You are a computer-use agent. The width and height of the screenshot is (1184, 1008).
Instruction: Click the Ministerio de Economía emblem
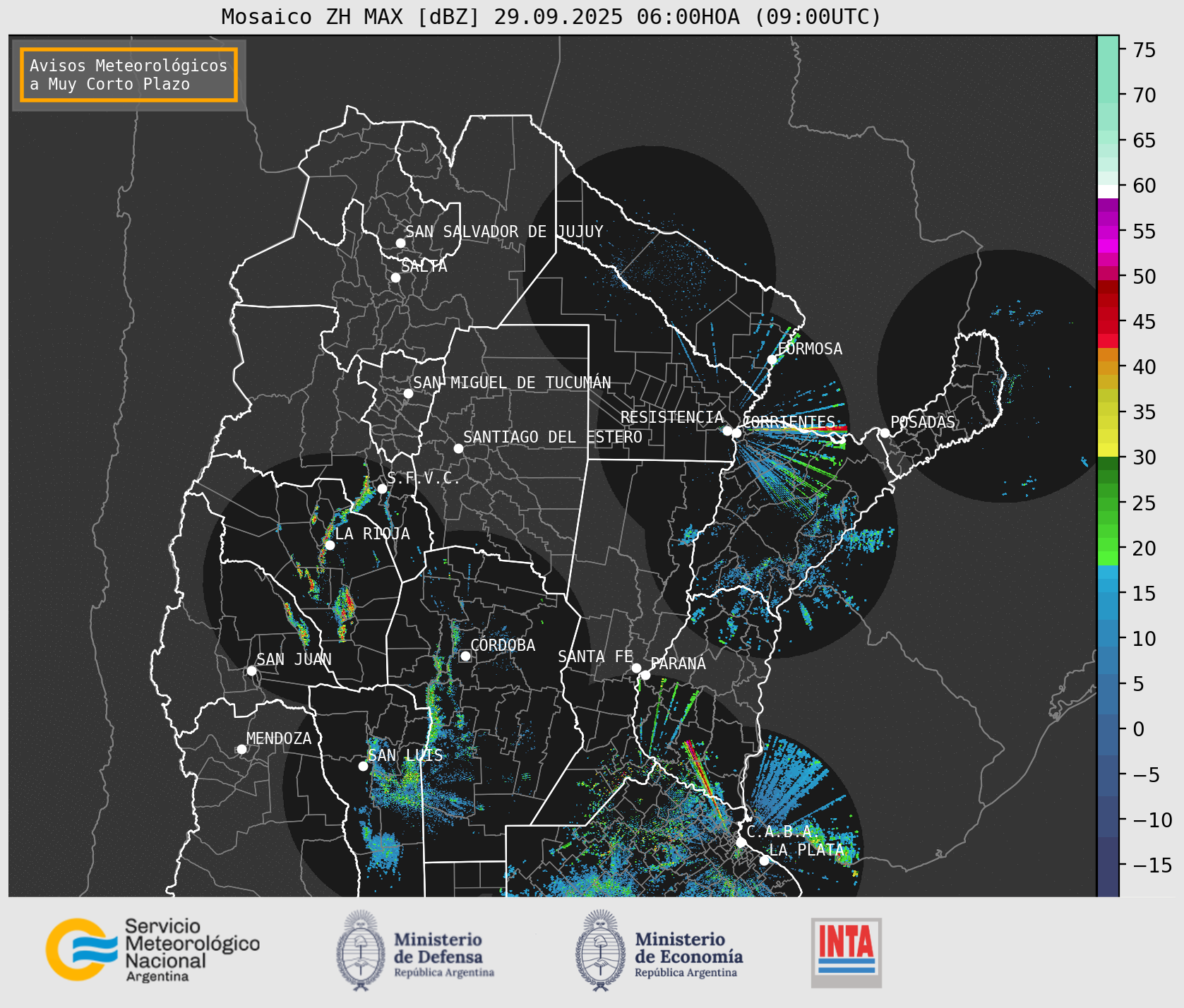[x=600, y=950]
